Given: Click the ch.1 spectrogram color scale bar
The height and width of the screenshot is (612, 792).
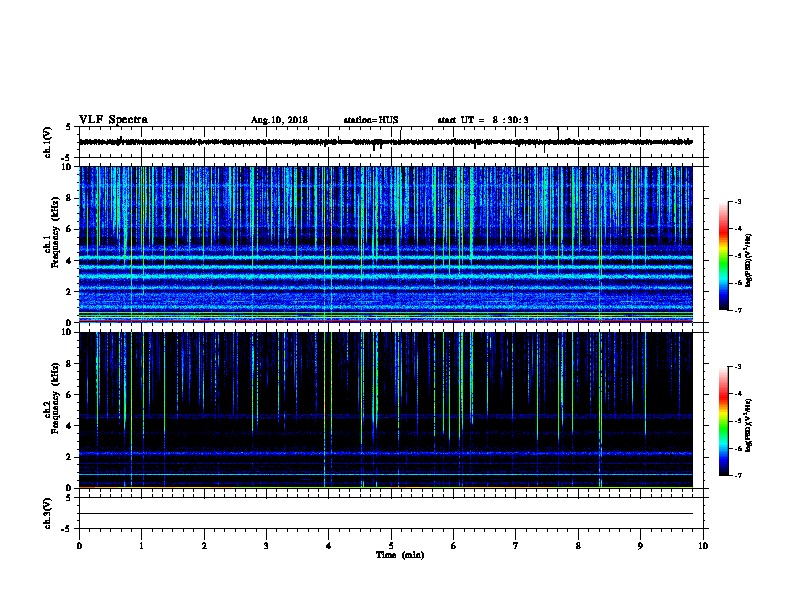Looking at the screenshot, I should (723, 256).
